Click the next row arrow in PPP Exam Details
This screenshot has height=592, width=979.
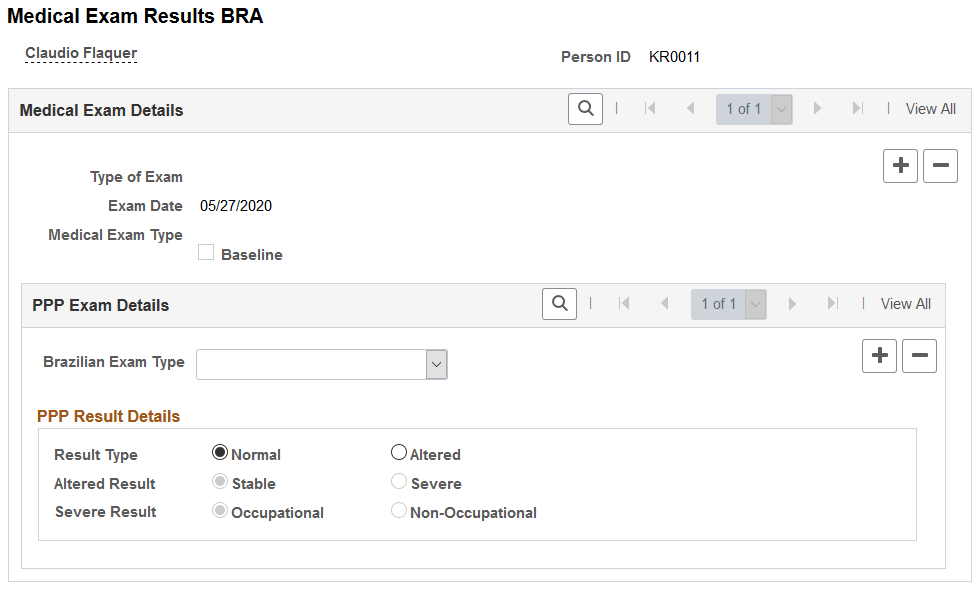[792, 303]
